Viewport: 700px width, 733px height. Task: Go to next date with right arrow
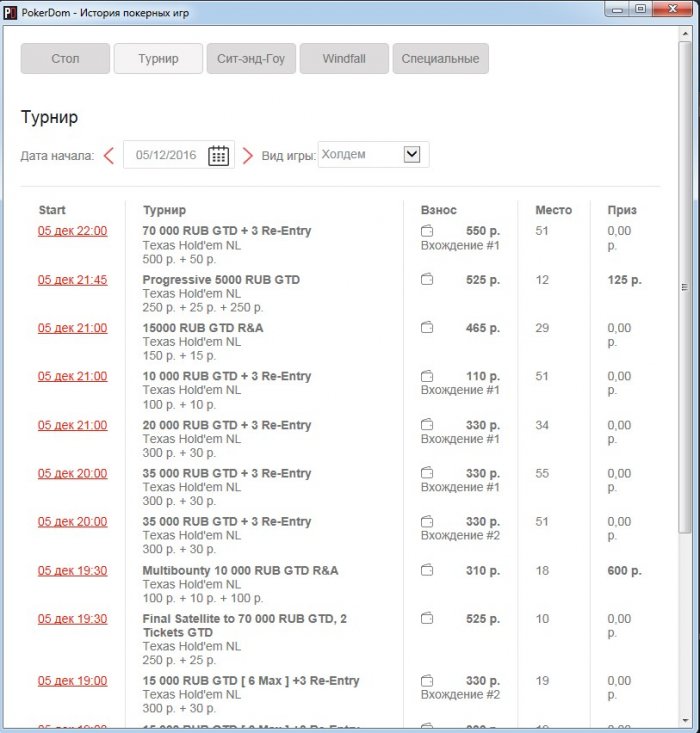(247, 156)
